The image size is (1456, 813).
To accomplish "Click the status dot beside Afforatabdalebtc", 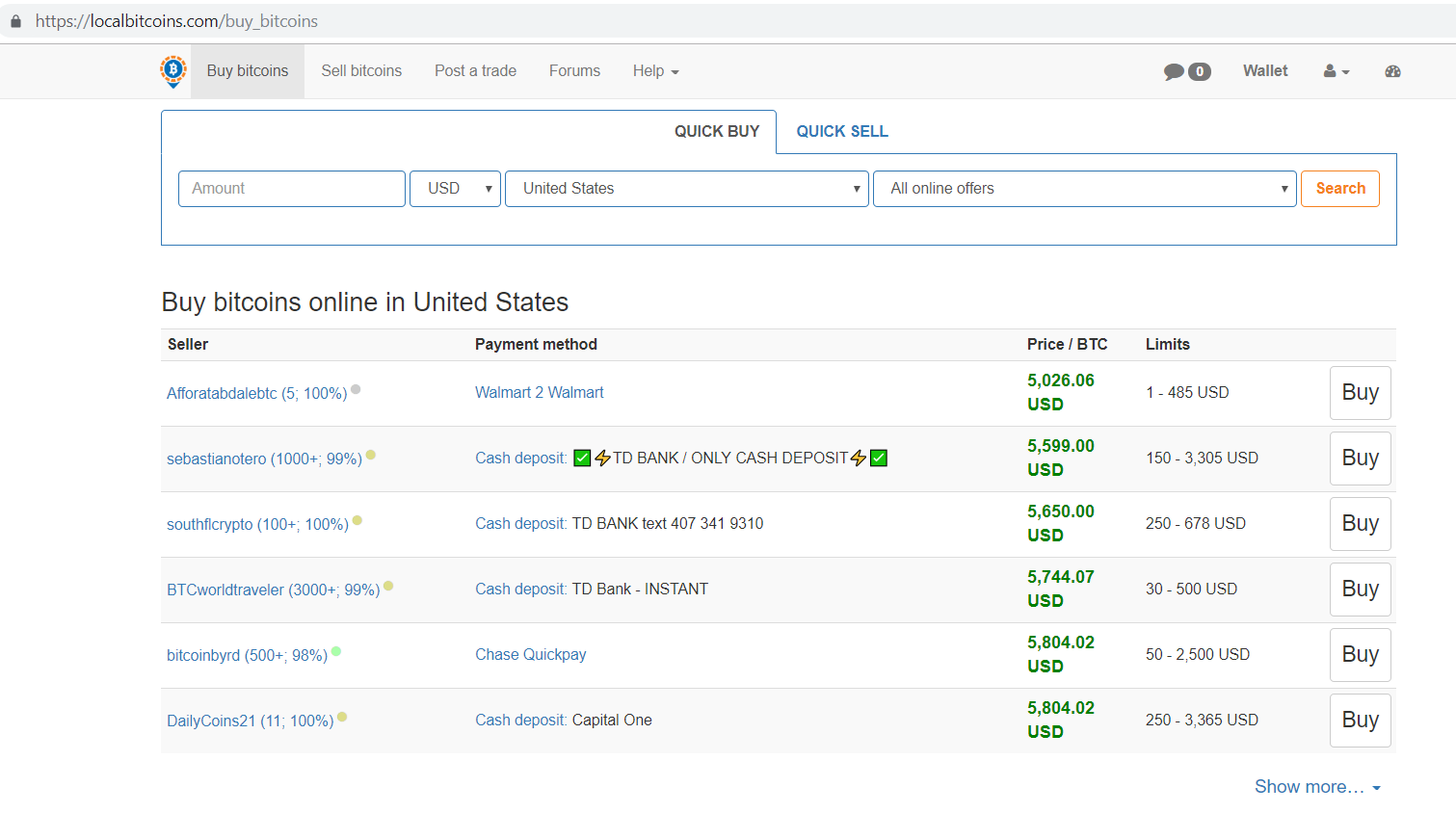I will [x=356, y=389].
